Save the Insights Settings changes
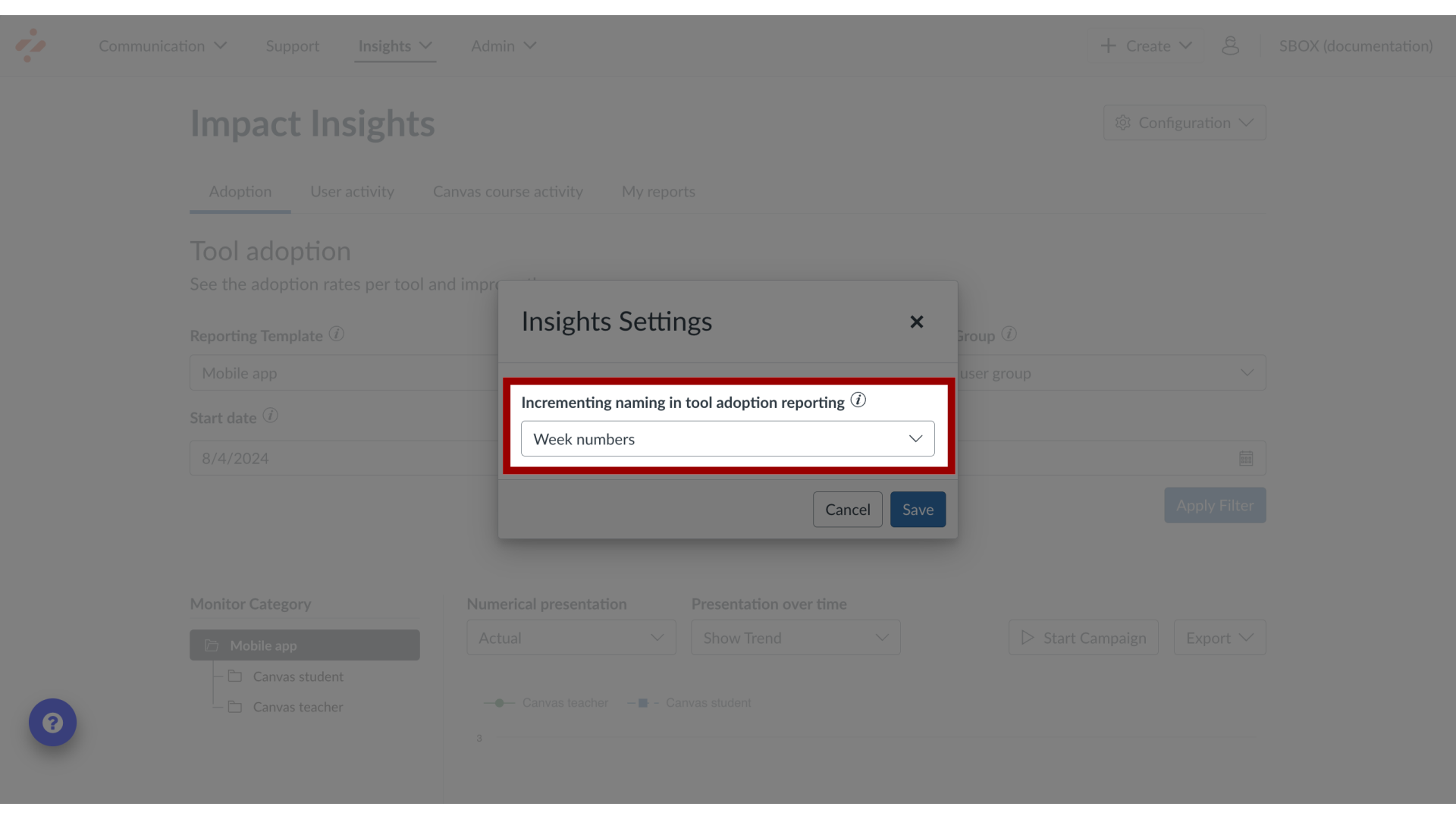 (917, 509)
